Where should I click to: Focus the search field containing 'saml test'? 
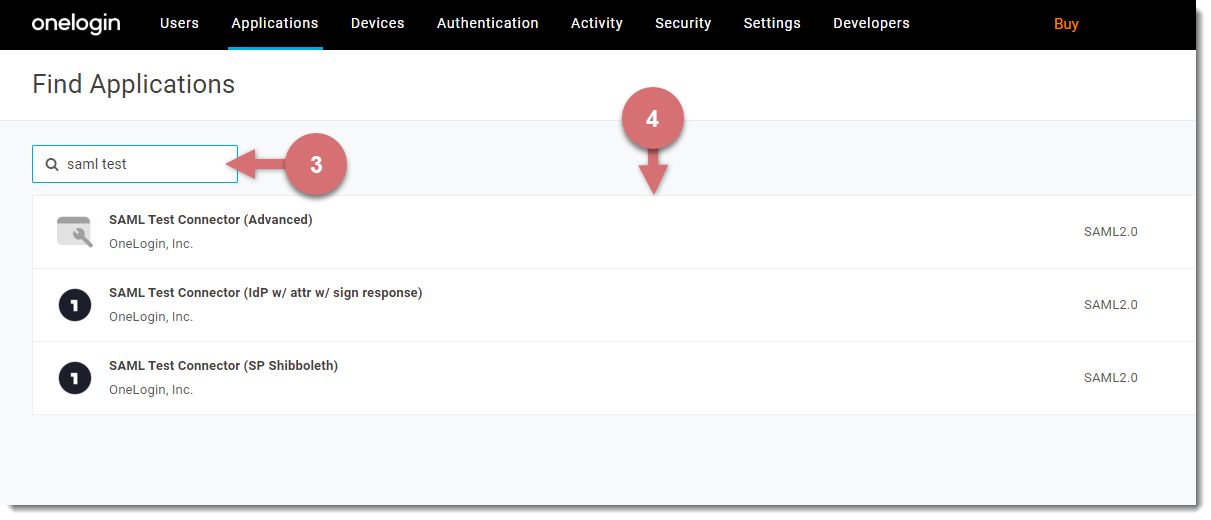coord(135,164)
